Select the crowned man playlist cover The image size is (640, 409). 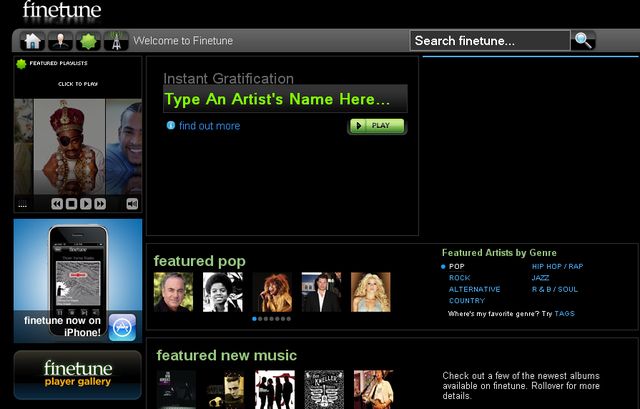(69, 147)
